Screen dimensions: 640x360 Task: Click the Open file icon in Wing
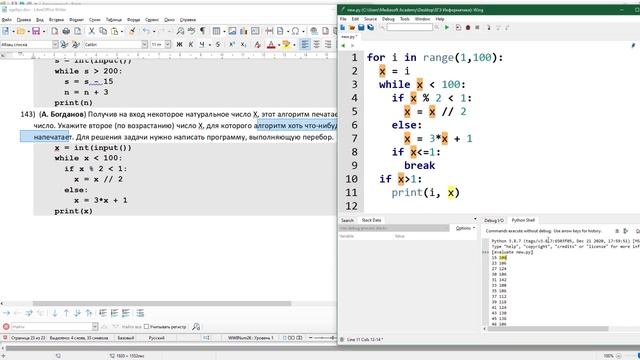point(352,27)
